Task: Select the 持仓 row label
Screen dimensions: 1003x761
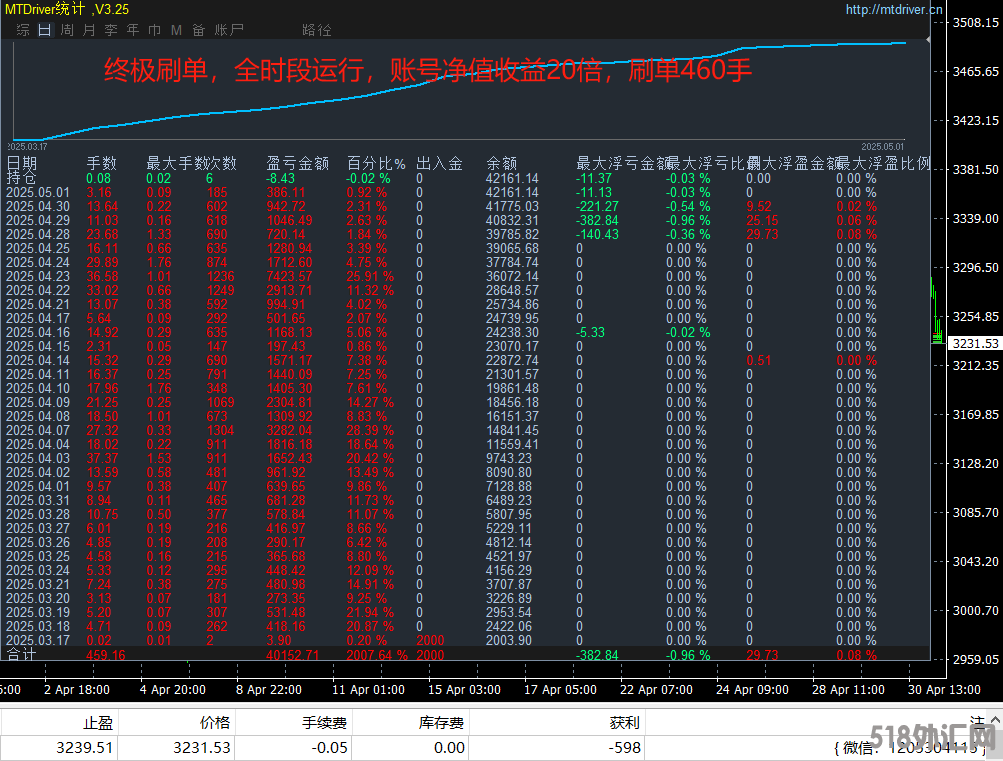Action: pos(22,178)
